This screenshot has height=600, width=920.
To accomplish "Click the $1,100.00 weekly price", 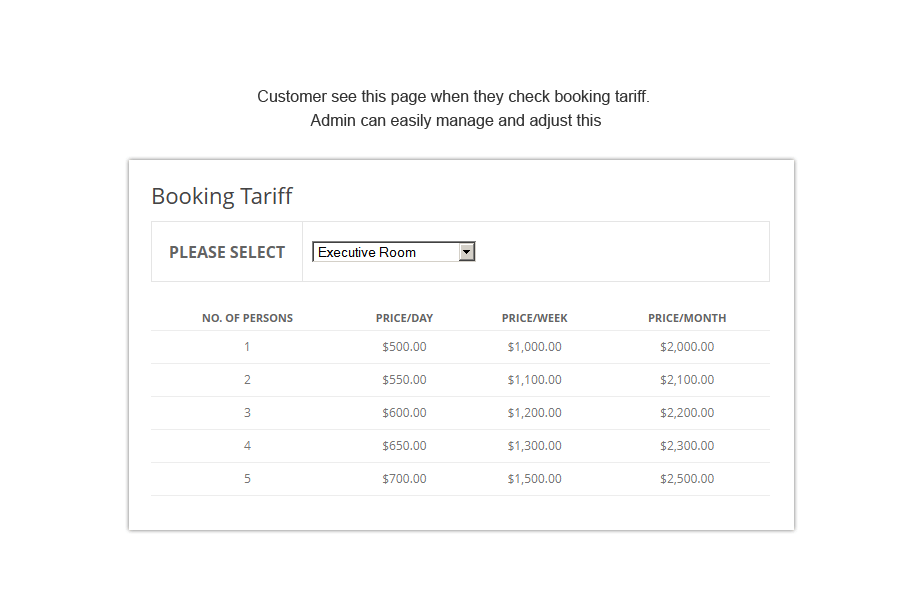I will click(534, 380).
